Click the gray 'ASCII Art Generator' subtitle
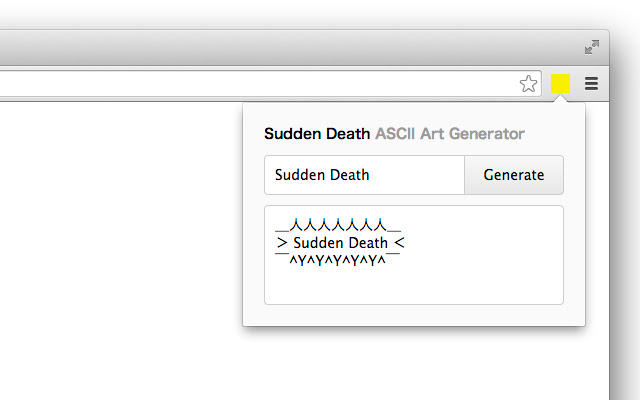Viewport: 640px width, 400px height. 450,133
